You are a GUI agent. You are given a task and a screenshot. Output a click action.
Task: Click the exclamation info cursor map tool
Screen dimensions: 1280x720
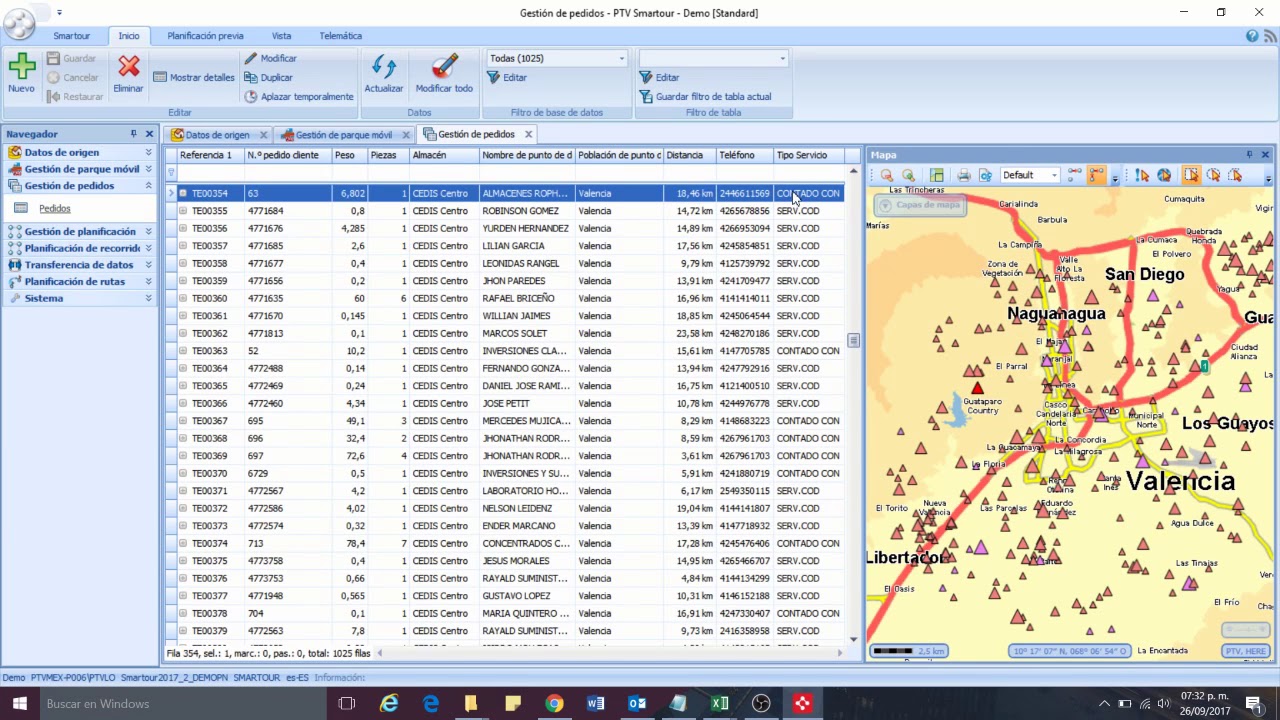click(x=1142, y=175)
